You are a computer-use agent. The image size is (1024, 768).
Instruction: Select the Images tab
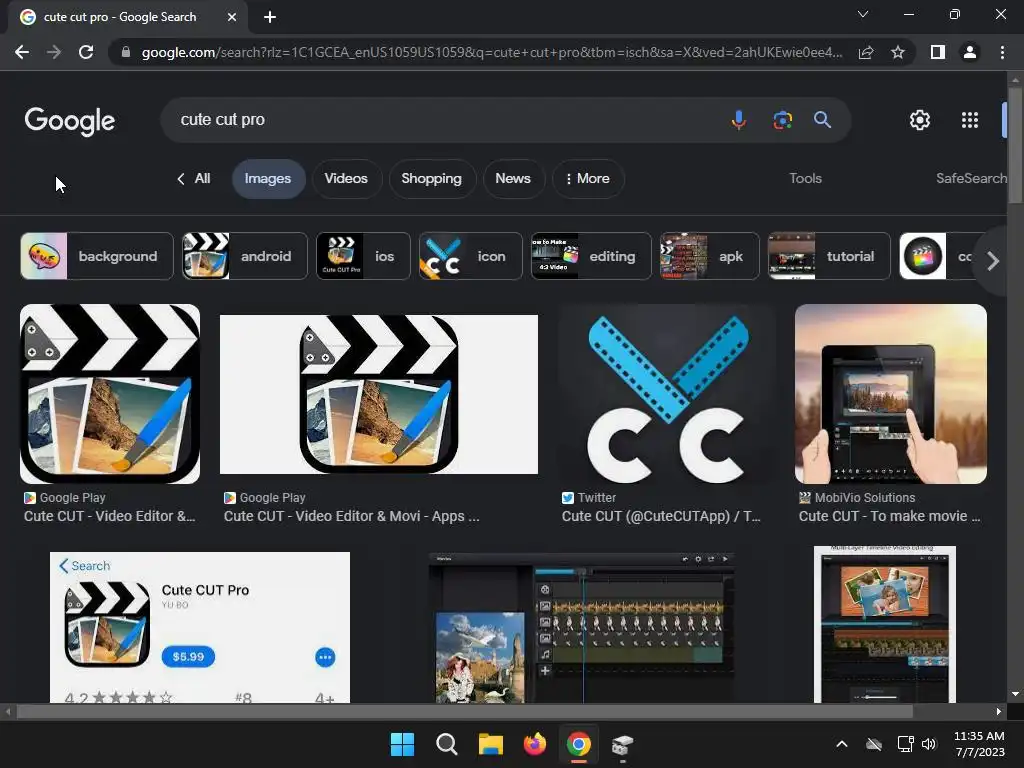coord(268,179)
